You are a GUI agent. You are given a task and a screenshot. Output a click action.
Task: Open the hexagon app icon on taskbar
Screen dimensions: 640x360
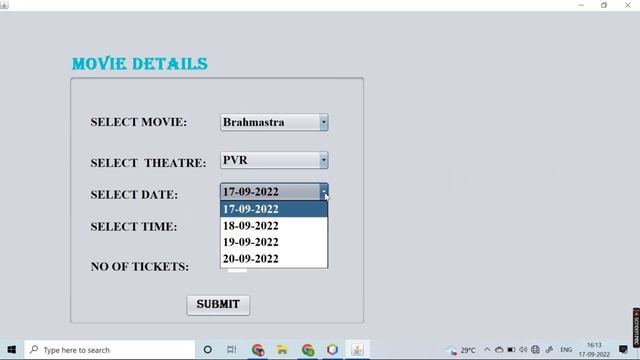(x=332, y=350)
